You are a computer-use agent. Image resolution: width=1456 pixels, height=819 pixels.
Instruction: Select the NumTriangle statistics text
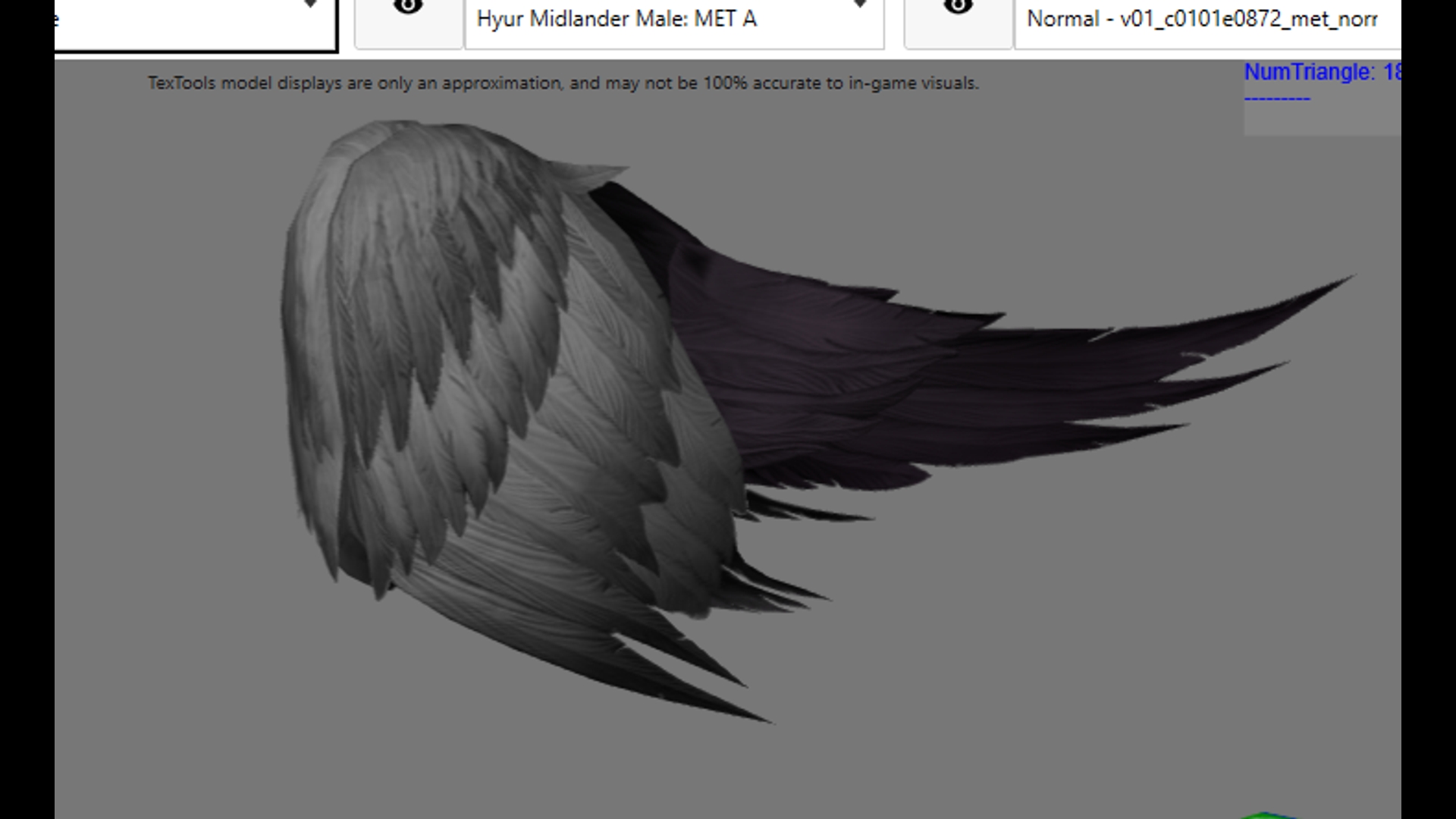coord(1323,73)
